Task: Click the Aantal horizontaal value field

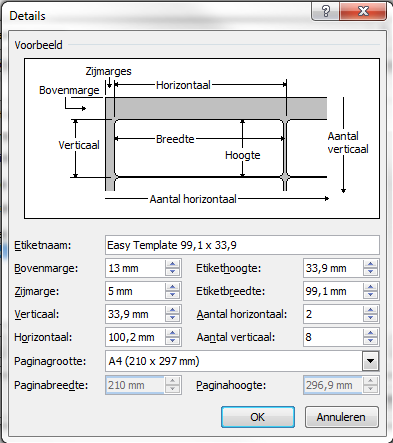Action: tap(333, 314)
